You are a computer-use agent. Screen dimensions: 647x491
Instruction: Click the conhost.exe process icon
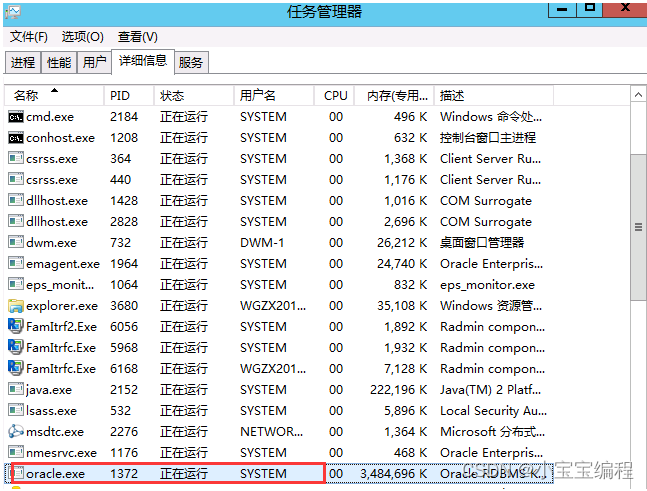tap(16, 138)
